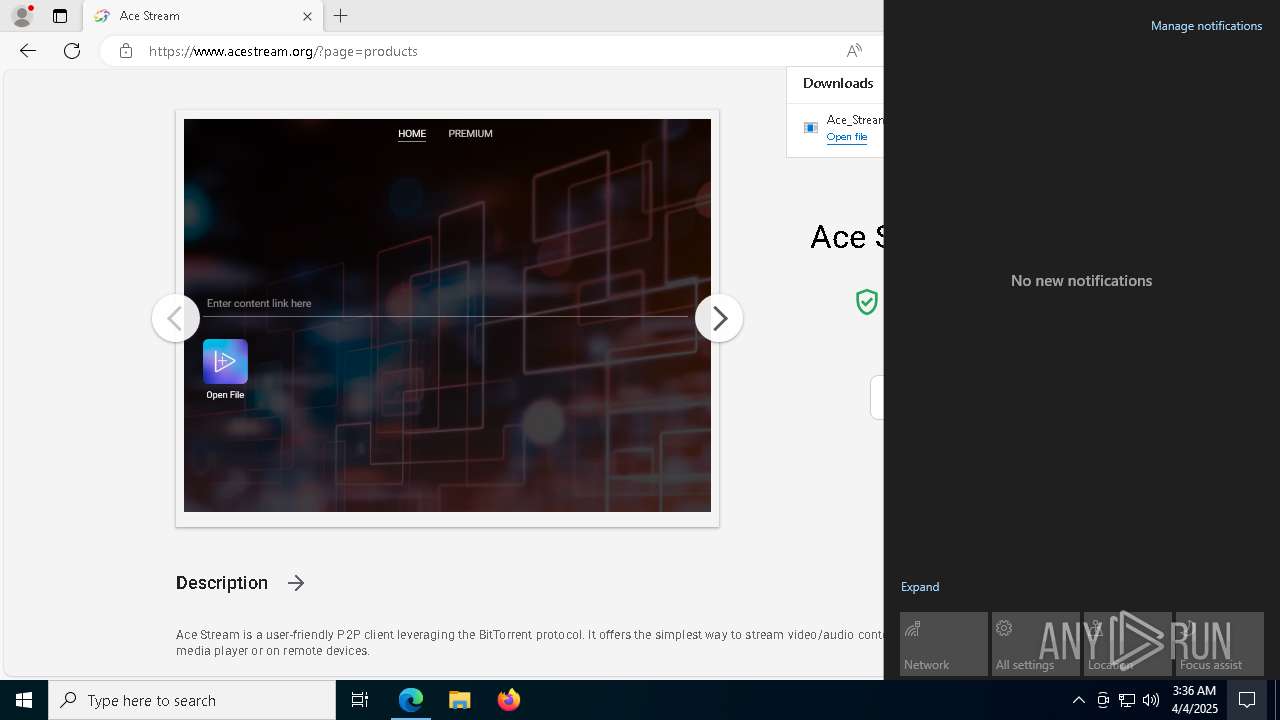Click the Downloads panel heading
This screenshot has height=720, width=1280.
(x=838, y=83)
